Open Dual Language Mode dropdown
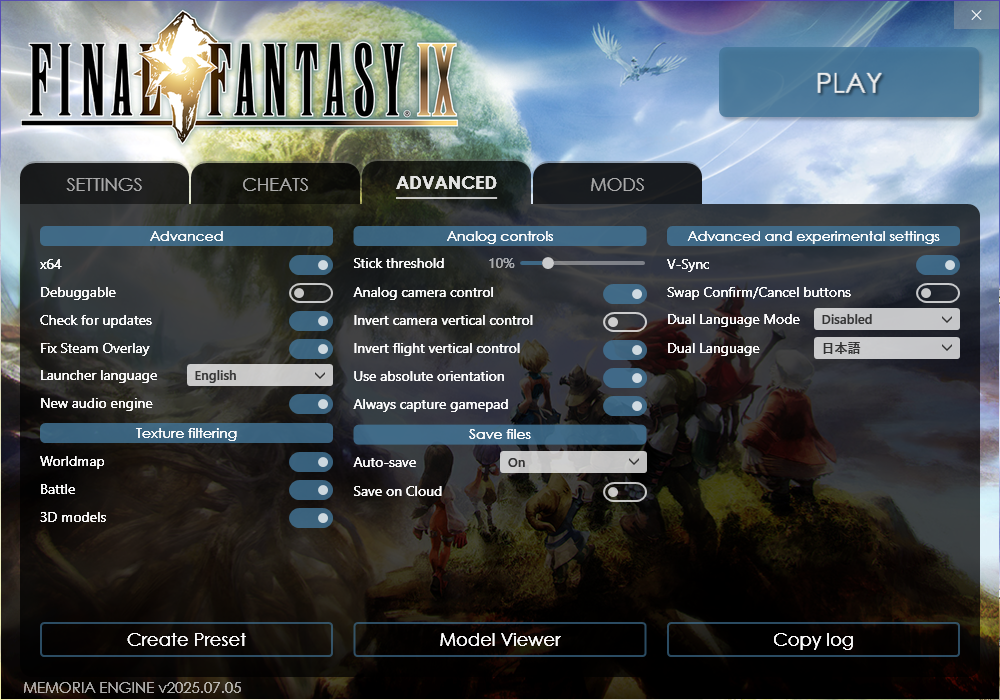 pos(886,319)
